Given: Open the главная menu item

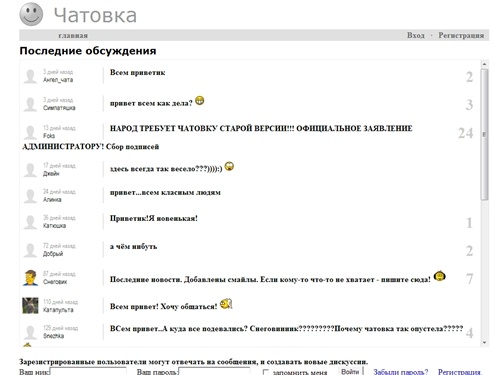Looking at the screenshot, I should 73,35.
